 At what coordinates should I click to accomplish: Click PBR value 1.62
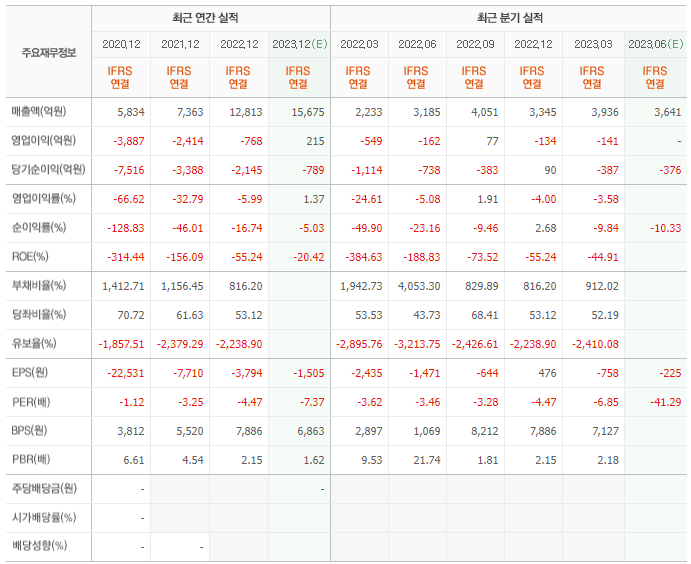coord(314,460)
